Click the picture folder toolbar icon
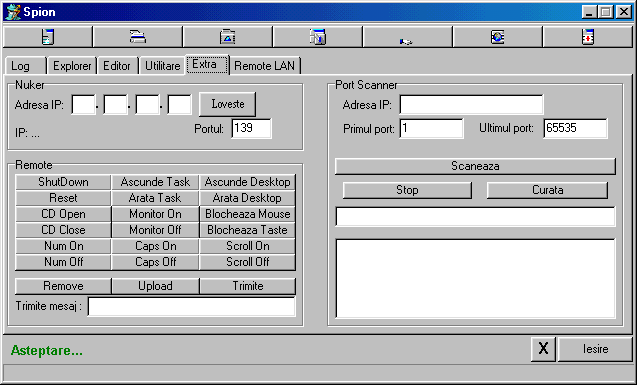 [228, 37]
